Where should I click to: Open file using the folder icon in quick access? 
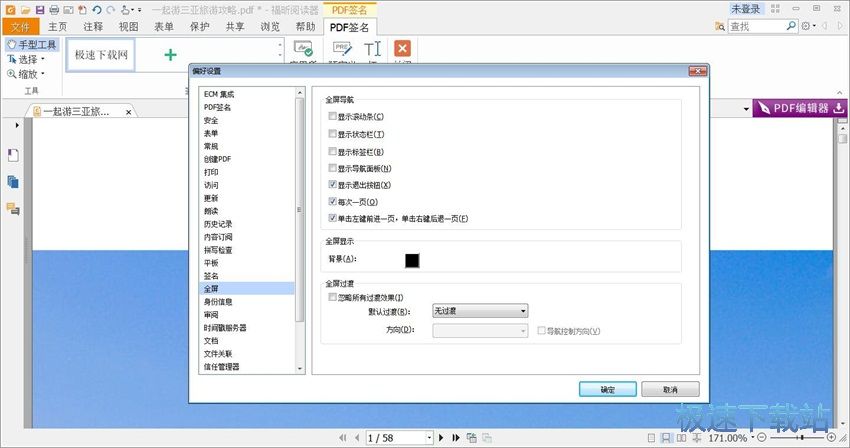click(x=25, y=10)
